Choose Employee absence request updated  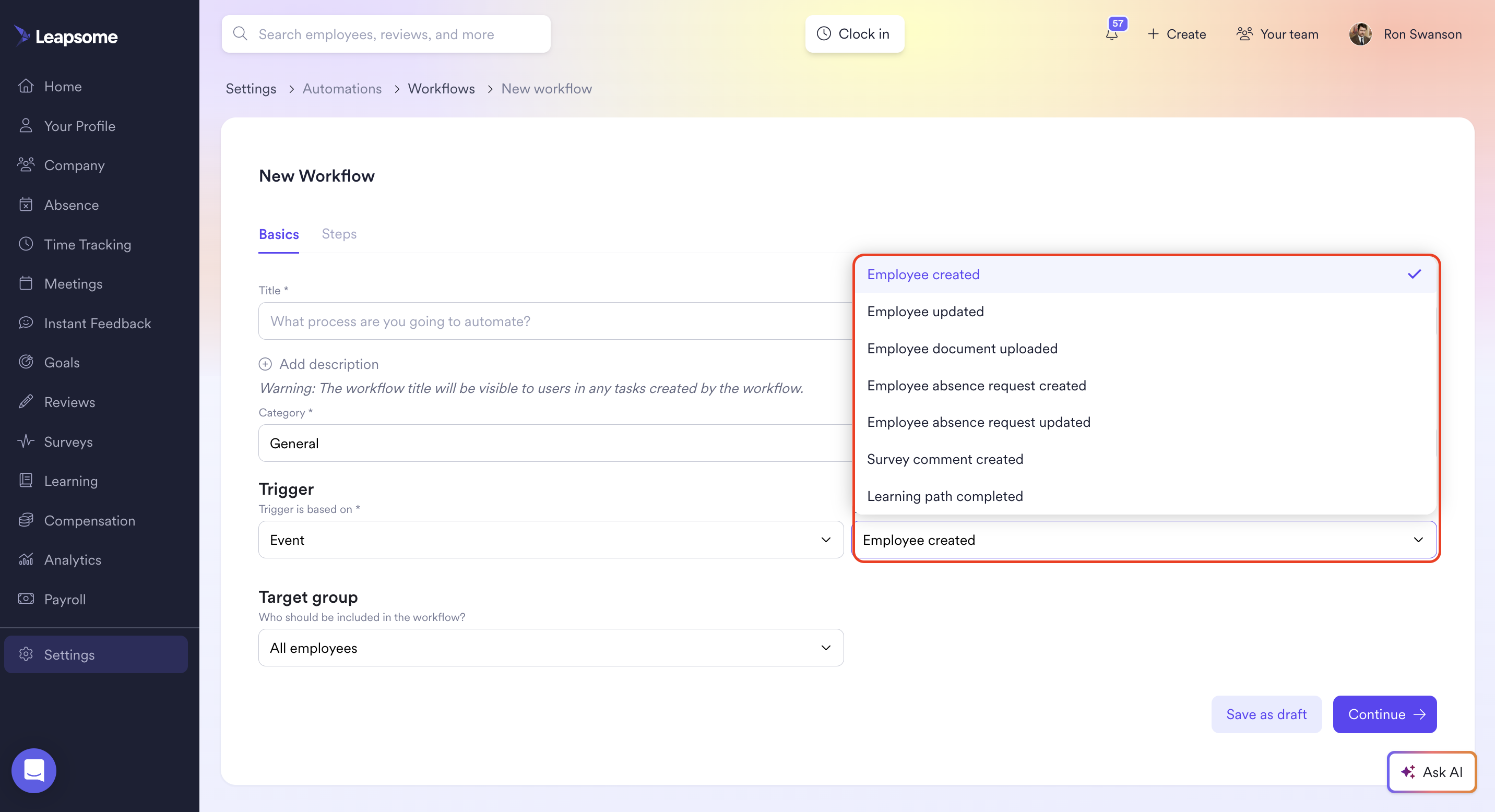1146,422
